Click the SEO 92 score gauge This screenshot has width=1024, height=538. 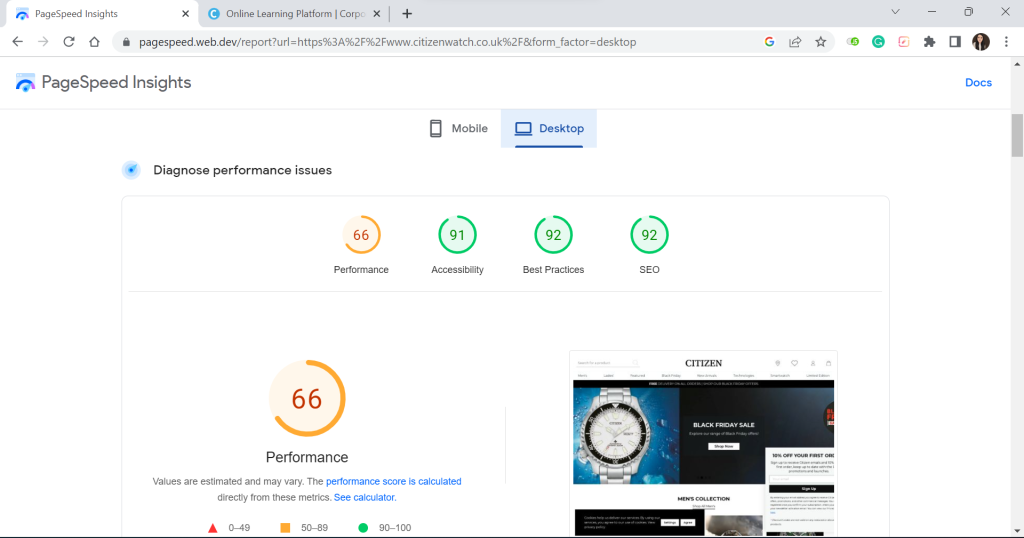tap(649, 235)
